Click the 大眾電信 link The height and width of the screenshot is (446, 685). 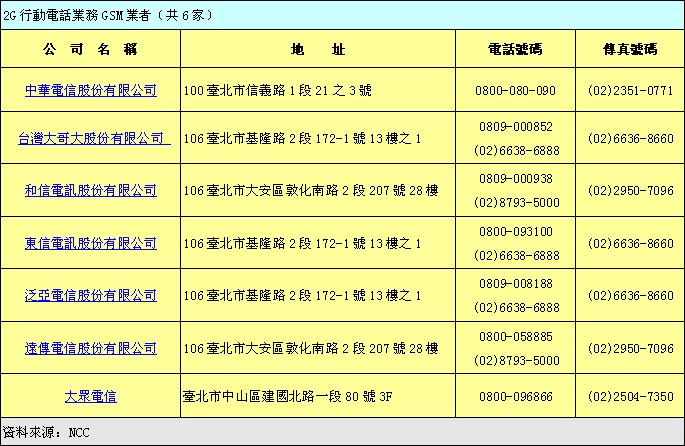click(x=90, y=396)
